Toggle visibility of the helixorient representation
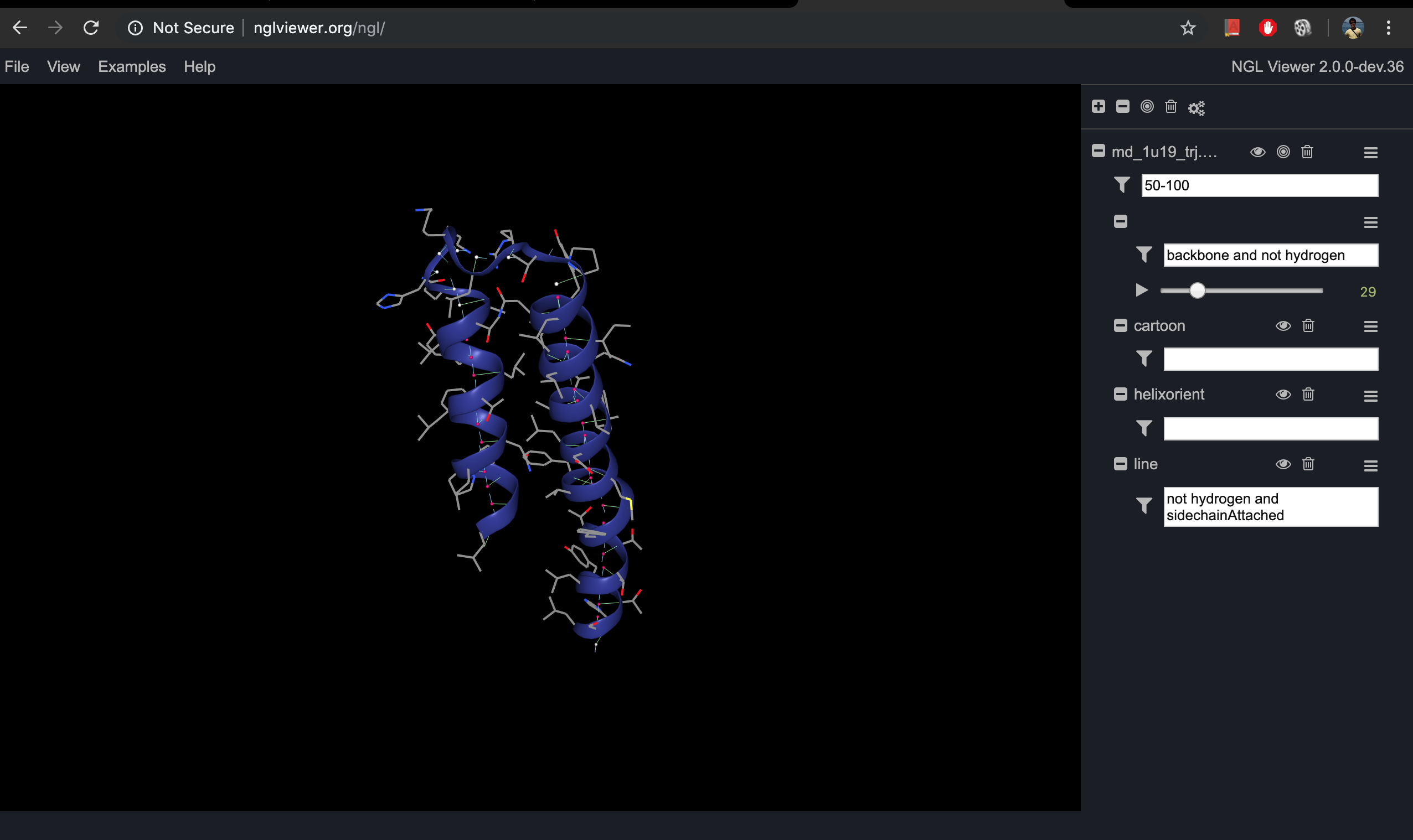The image size is (1413, 840). pyautogui.click(x=1283, y=395)
